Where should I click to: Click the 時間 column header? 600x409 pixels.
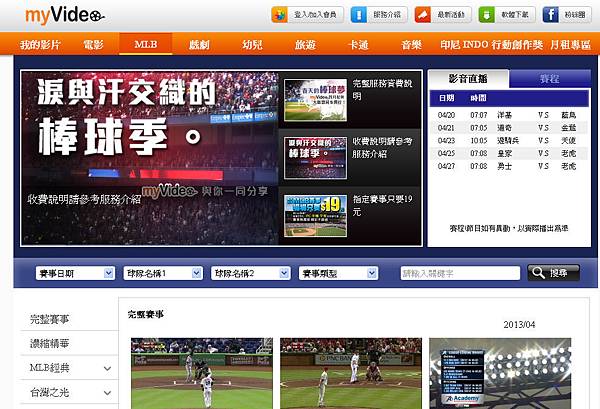[x=478, y=98]
